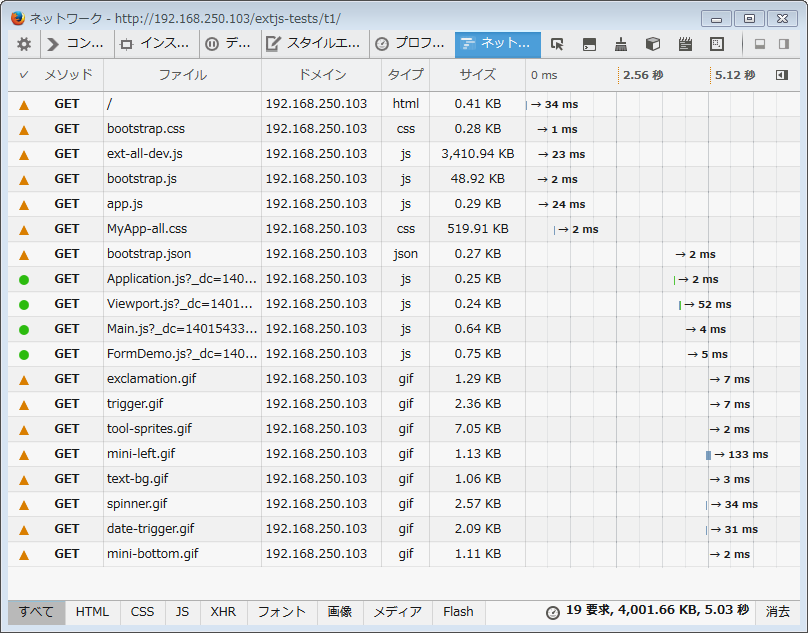Toggle the split console icon
The image size is (808, 633).
click(589, 44)
